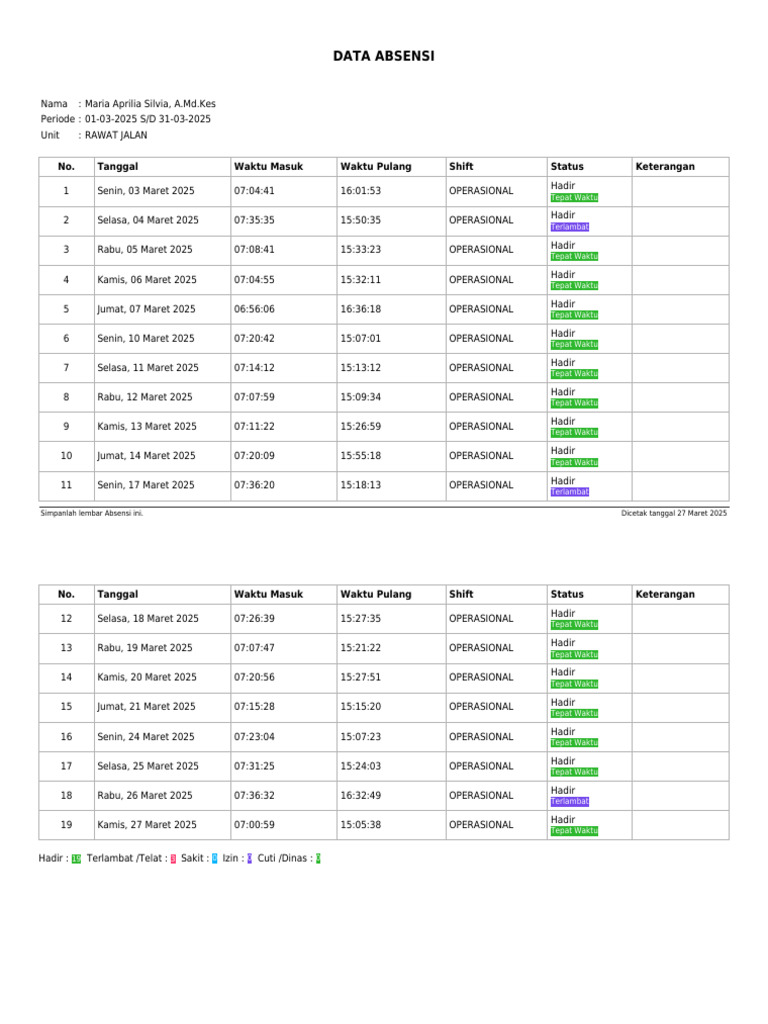
Task: Click the pink Terlambat/Telat count badge
Action: click(173, 859)
